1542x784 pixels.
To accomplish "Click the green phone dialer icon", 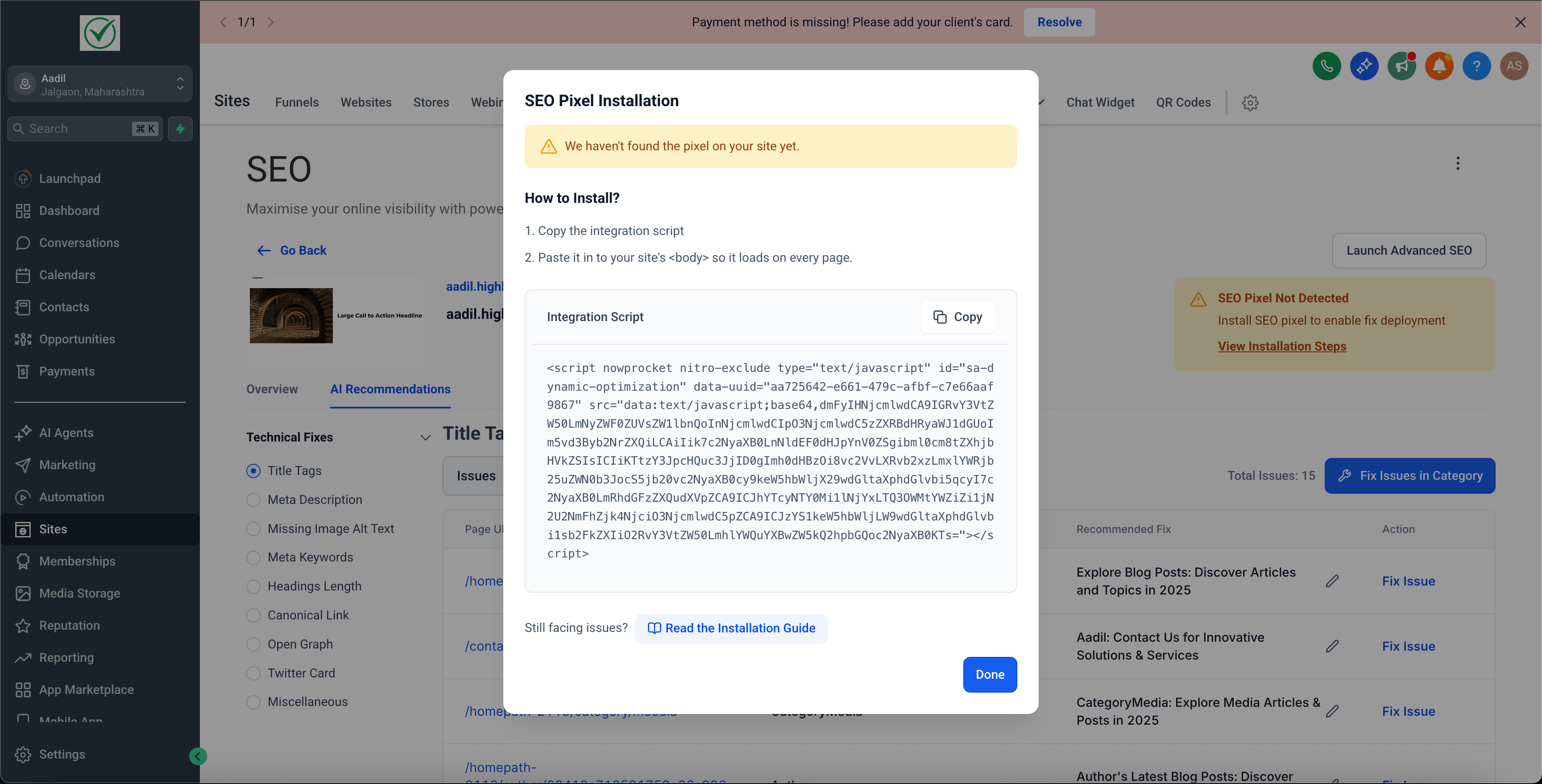I will point(1326,66).
